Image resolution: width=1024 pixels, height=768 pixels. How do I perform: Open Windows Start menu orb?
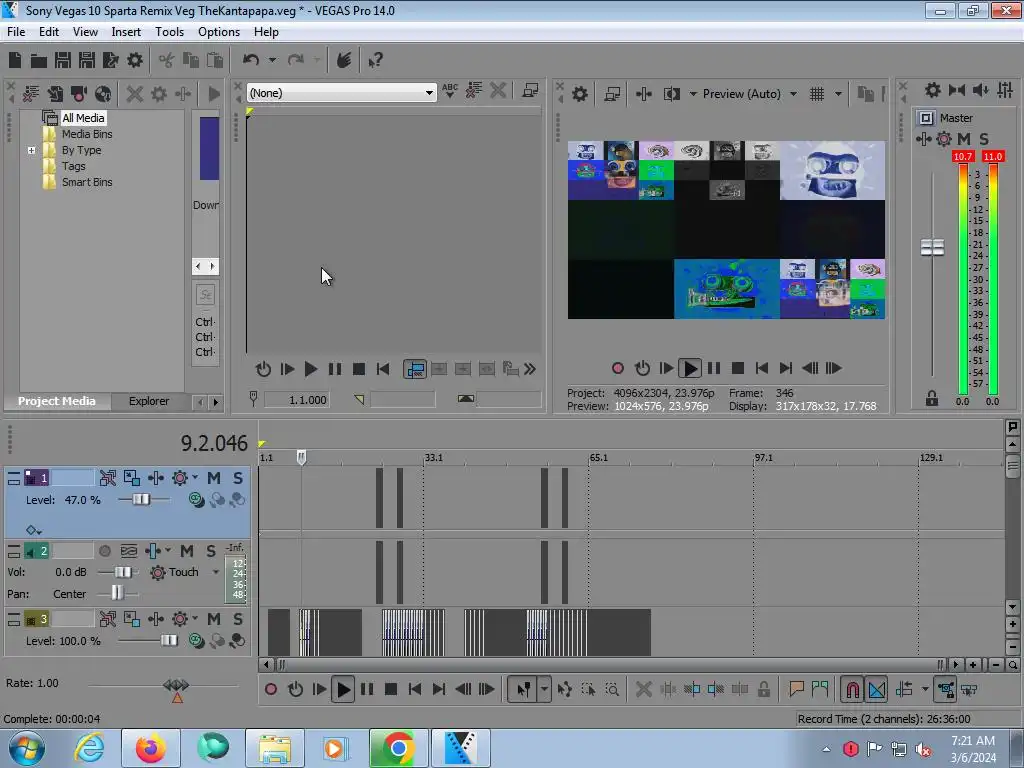(x=26, y=748)
